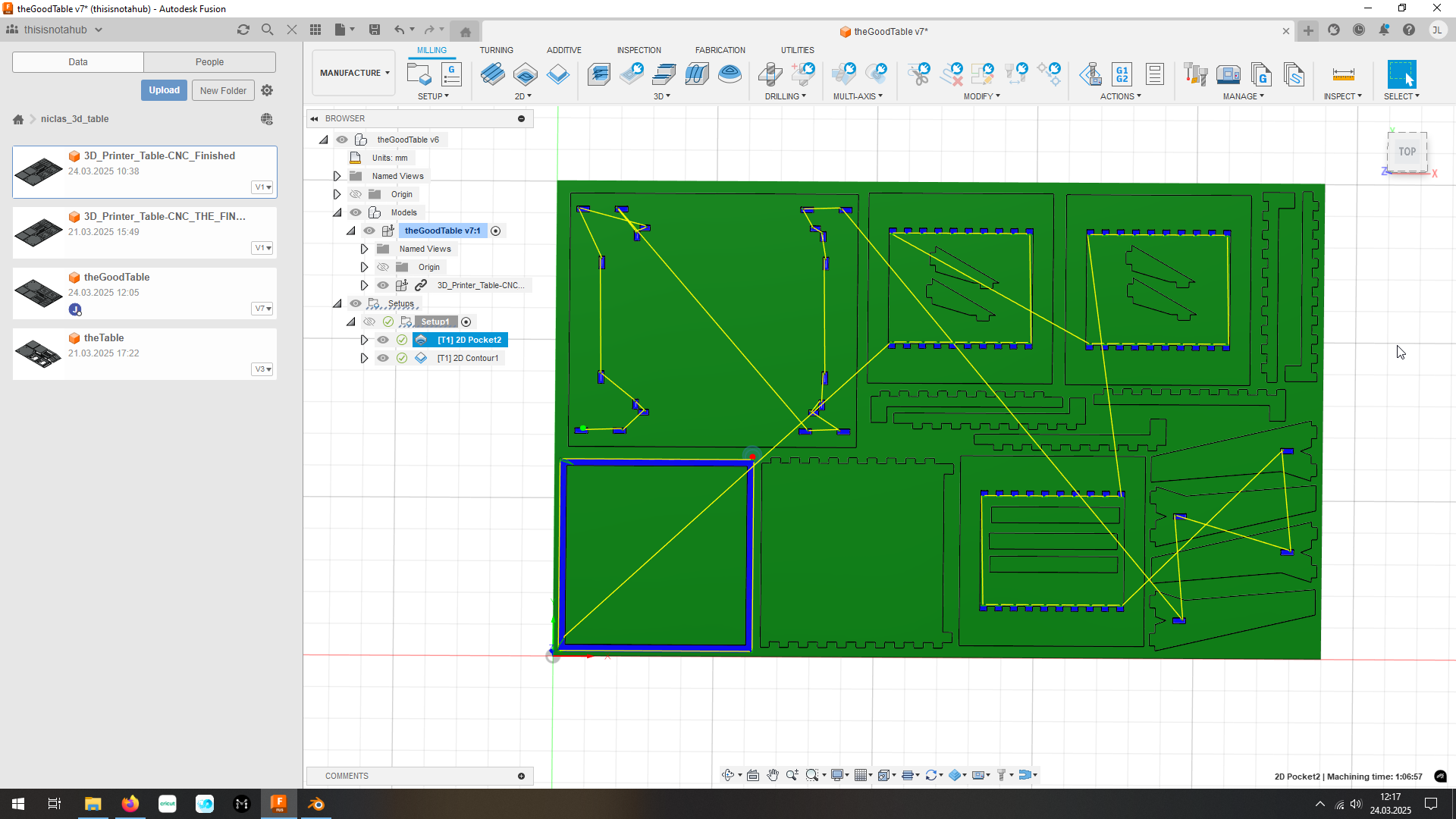The width and height of the screenshot is (1456, 819).
Task: Toggle visibility of 2D Pocket2 operation
Action: pos(383,340)
